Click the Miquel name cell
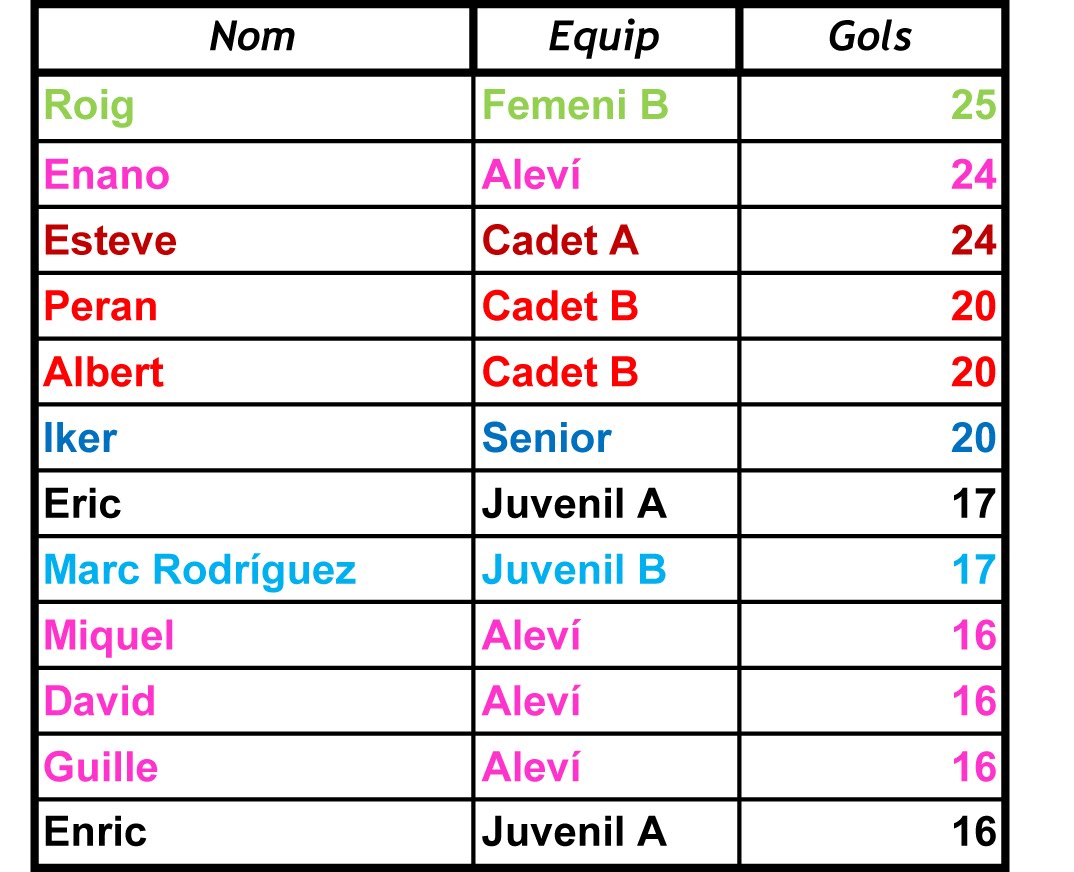This screenshot has width=1074, height=872. (x=255, y=635)
